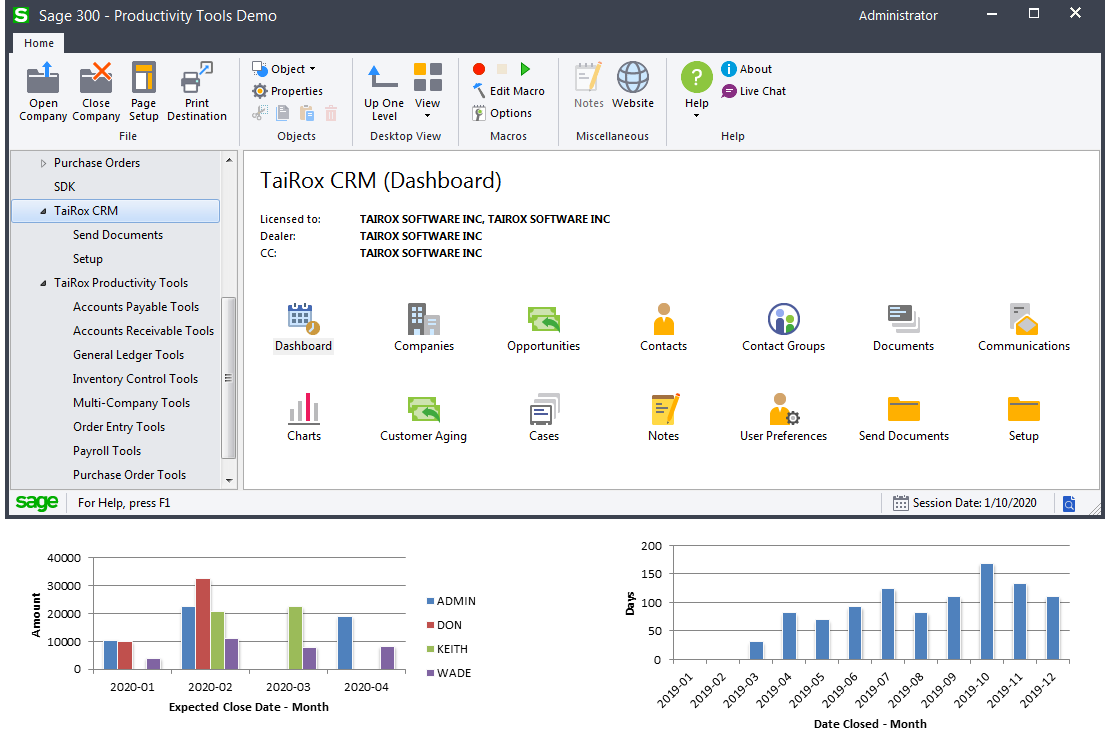Viewport: 1110px width, 740px height.
Task: Click Properties in the Objects group
Action: (287, 91)
